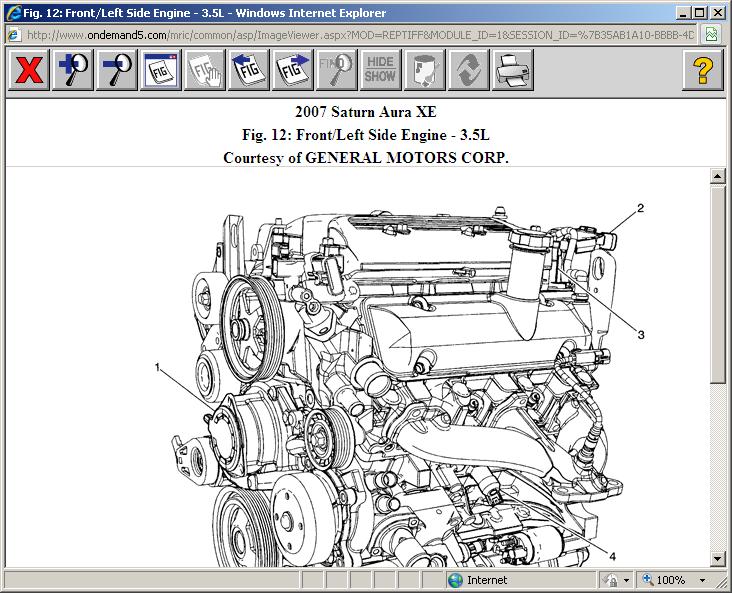Click the Internet Explorer page icon in address bar
The height and width of the screenshot is (593, 732).
pyautogui.click(x=14, y=35)
